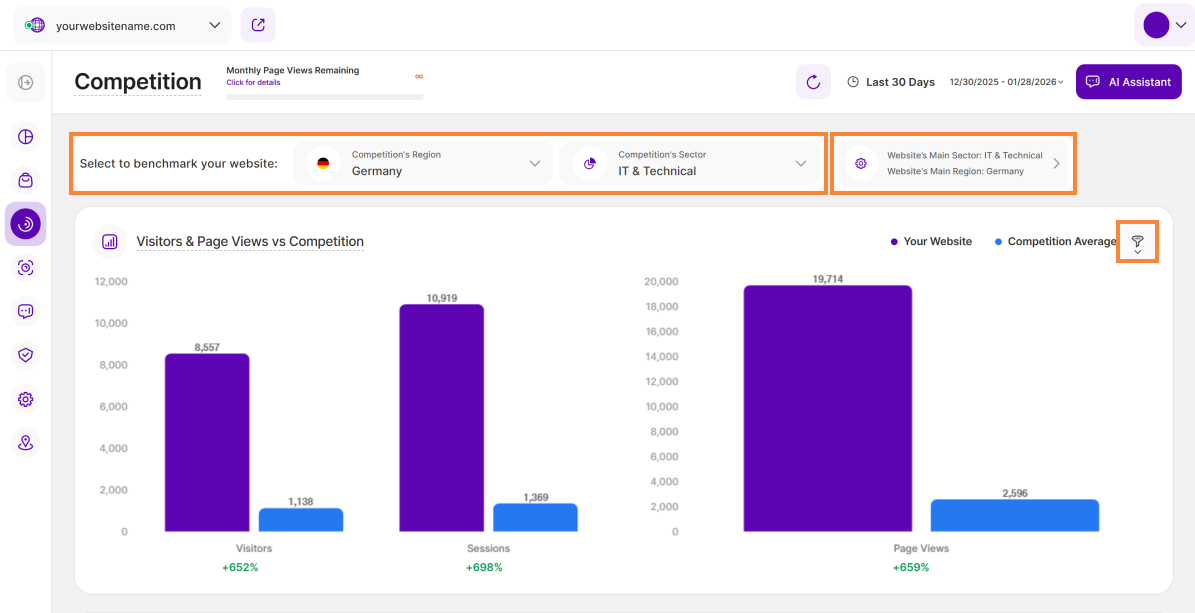
Task: Expand the collapsed sidebar with arrow icon
Action: pos(26,82)
